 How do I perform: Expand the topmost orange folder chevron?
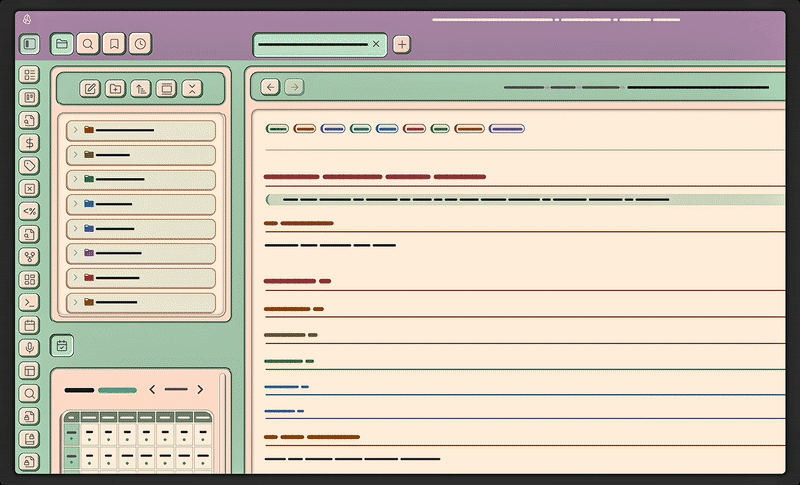(x=76, y=130)
